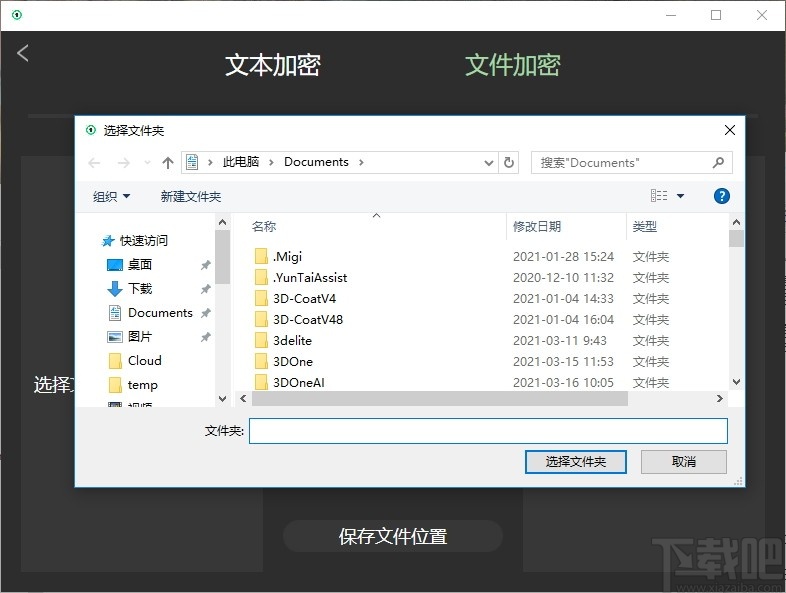The width and height of the screenshot is (786, 593).
Task: Expand the chevron after 此电脑 in path
Action: pyautogui.click(x=271, y=162)
